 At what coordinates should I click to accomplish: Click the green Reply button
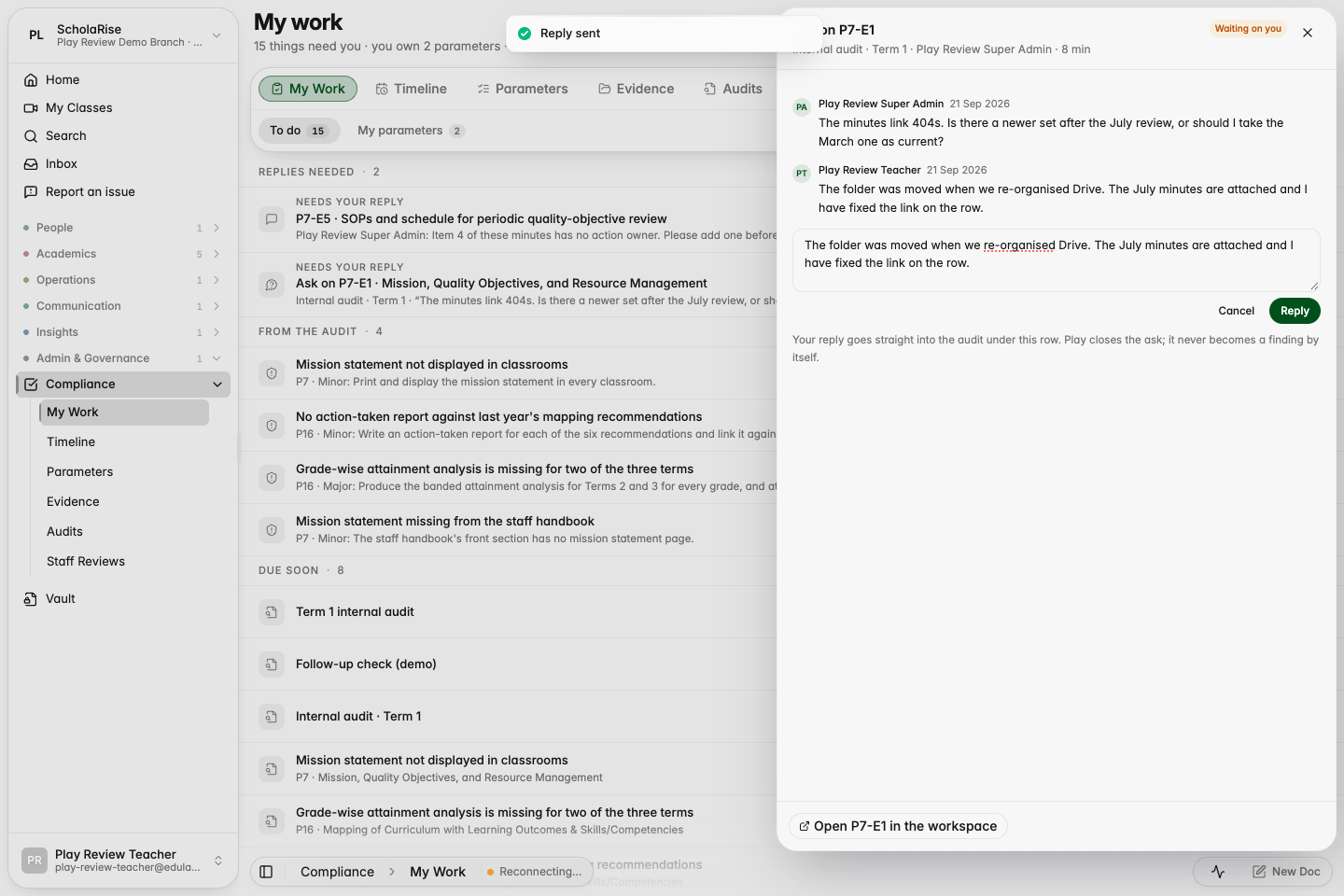pos(1295,311)
